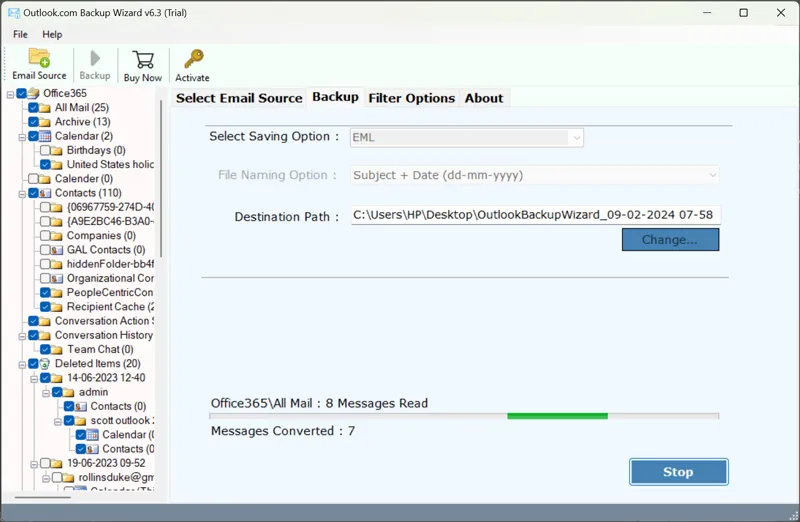Switch to the Backup tab
The image size is (800, 522).
coord(335,97)
